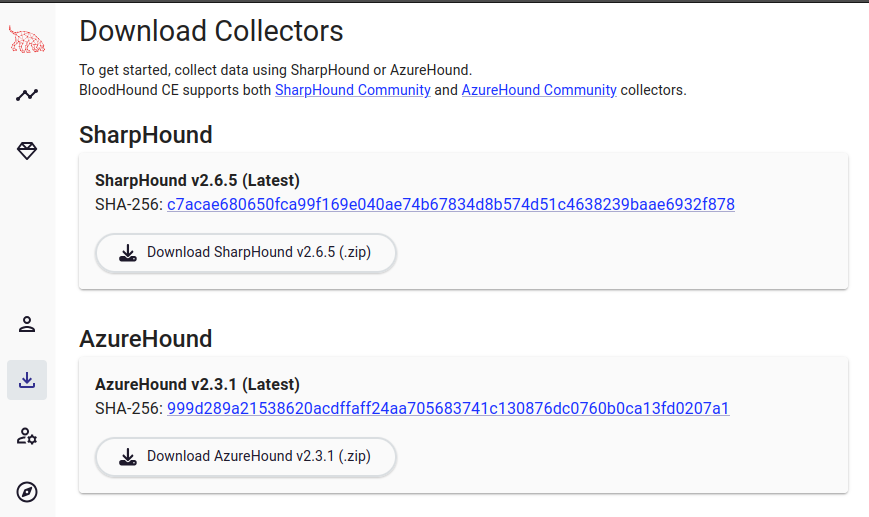Open the compass icon in the sidebar
Image resolution: width=869 pixels, height=517 pixels.
[27, 492]
